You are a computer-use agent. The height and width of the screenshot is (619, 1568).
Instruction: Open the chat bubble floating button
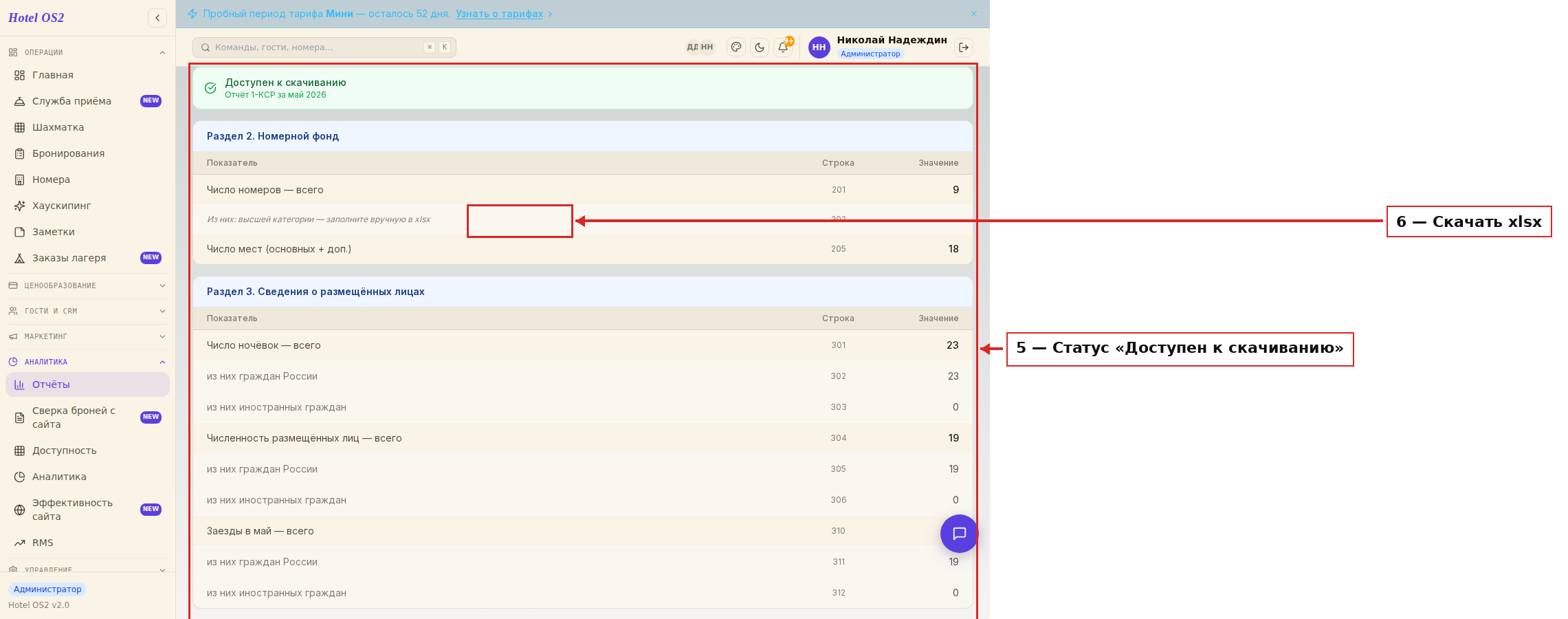pyautogui.click(x=959, y=534)
